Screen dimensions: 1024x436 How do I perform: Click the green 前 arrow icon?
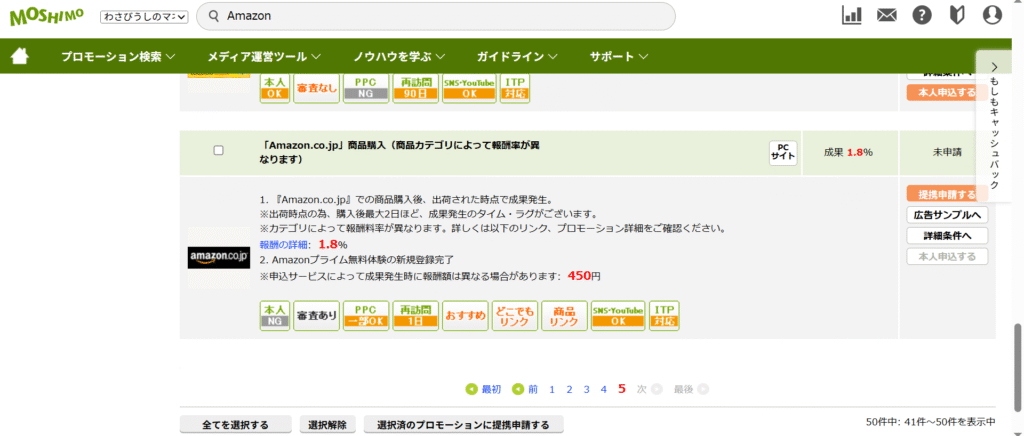(x=518, y=389)
